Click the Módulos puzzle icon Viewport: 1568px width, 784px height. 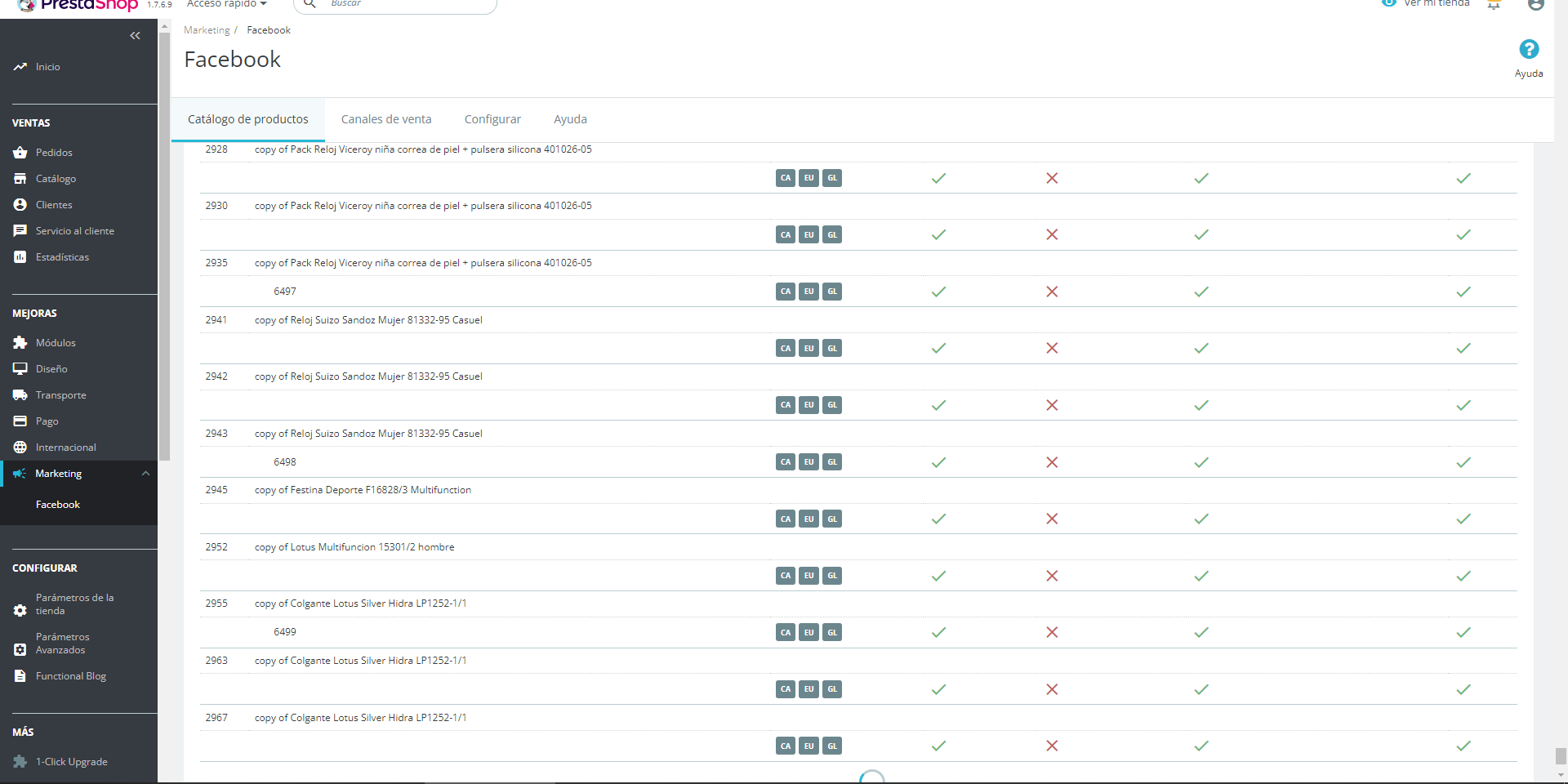[x=20, y=343]
